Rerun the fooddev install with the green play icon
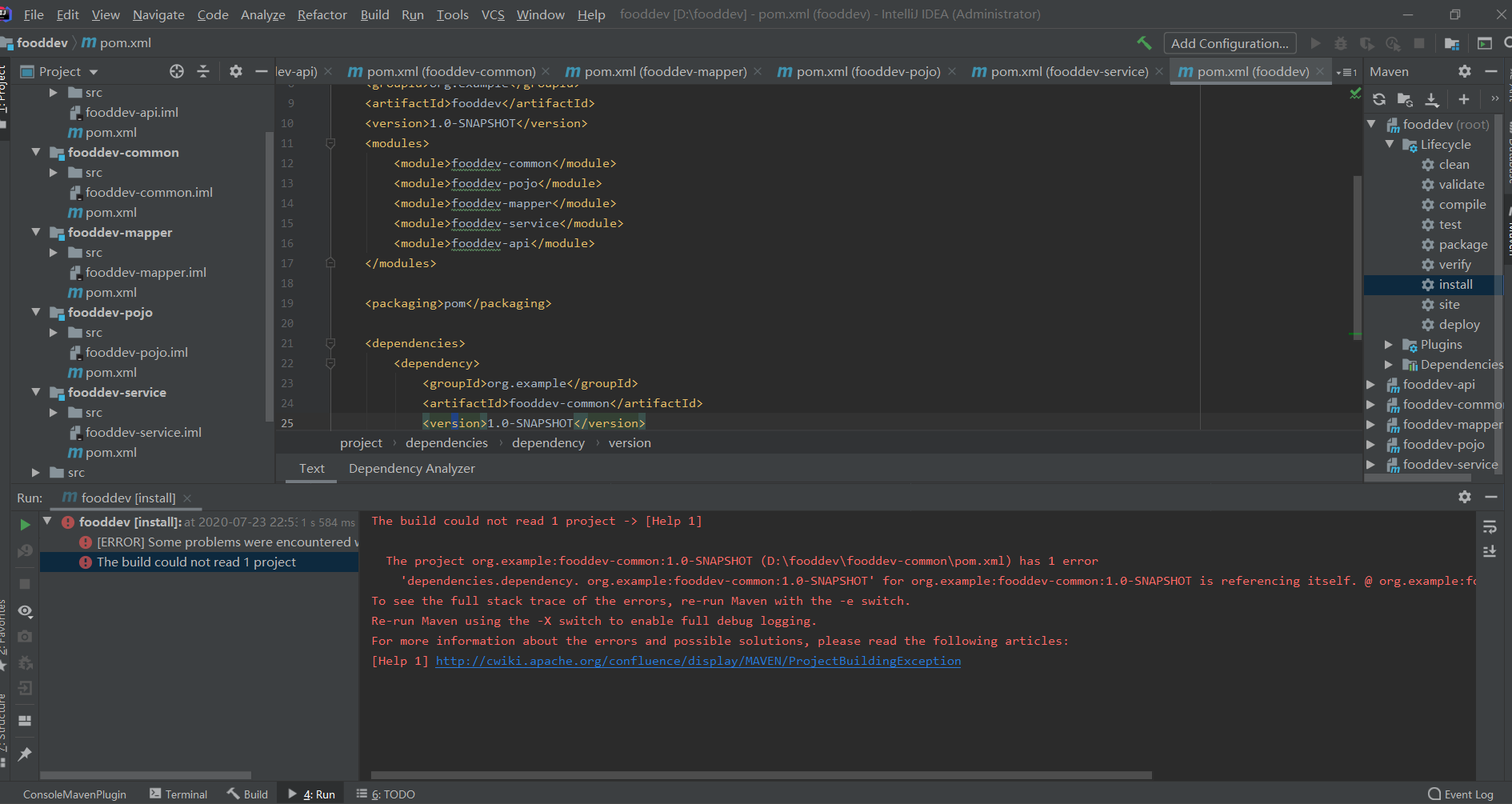The width and height of the screenshot is (1512, 804). click(x=25, y=525)
